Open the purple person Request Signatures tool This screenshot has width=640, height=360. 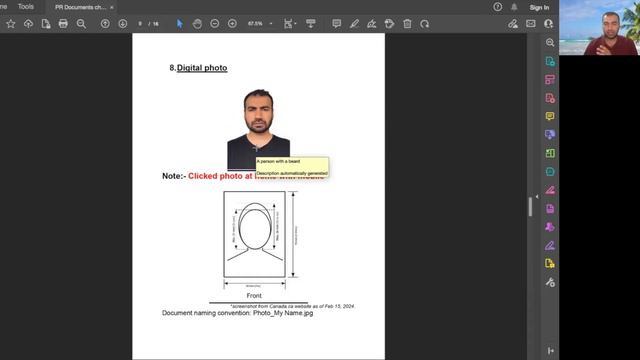click(550, 227)
